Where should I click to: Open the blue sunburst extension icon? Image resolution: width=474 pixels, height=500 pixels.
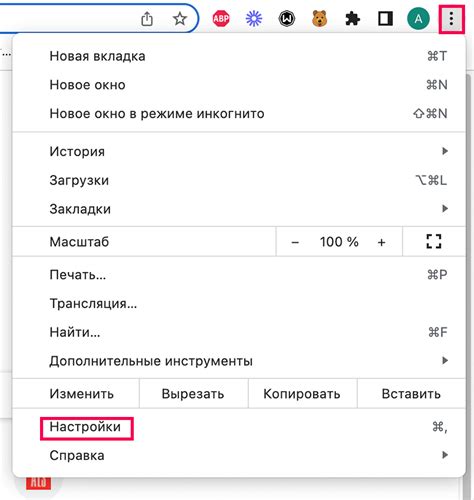[x=254, y=19]
